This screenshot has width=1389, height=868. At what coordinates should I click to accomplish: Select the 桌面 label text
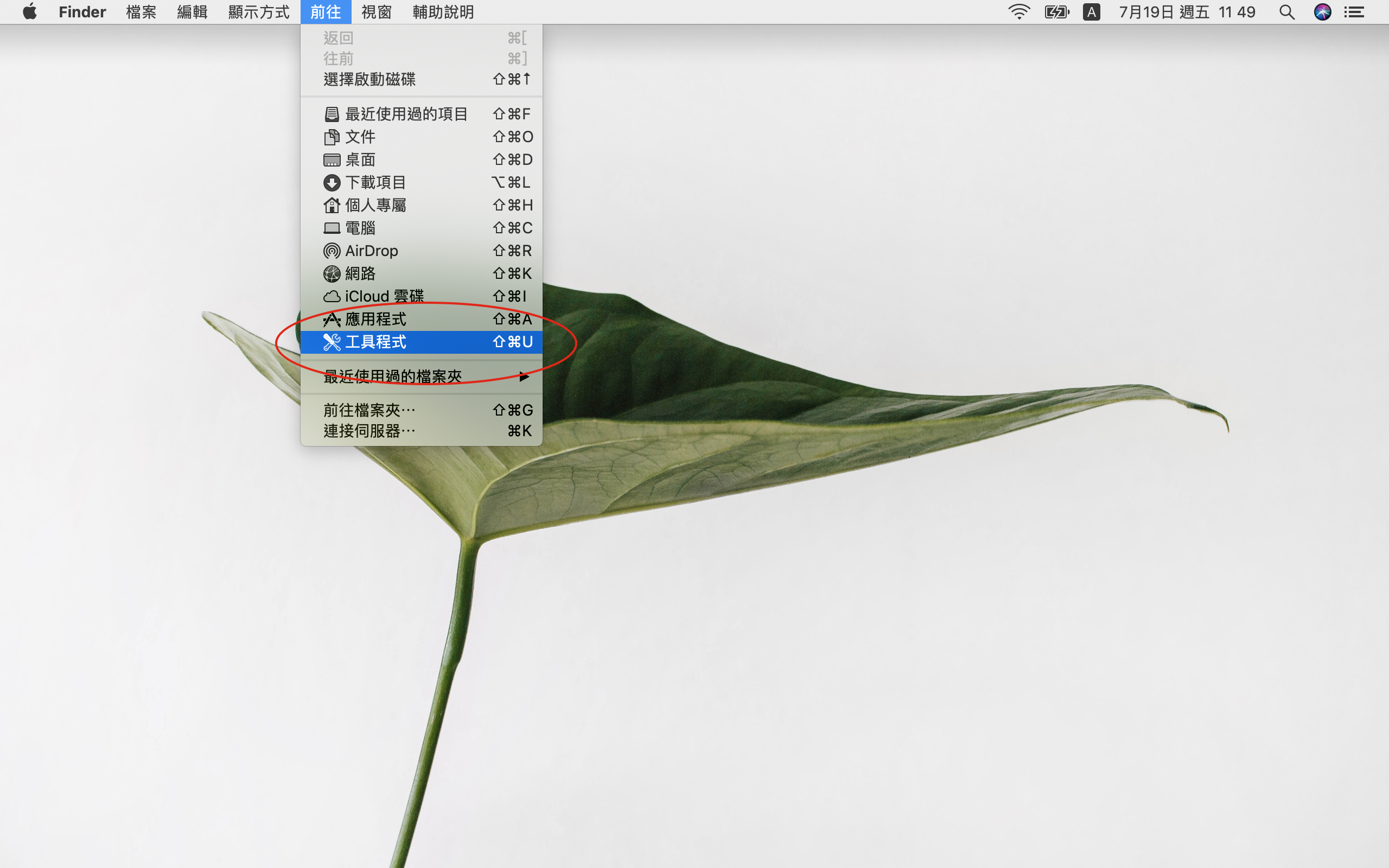coord(360,159)
